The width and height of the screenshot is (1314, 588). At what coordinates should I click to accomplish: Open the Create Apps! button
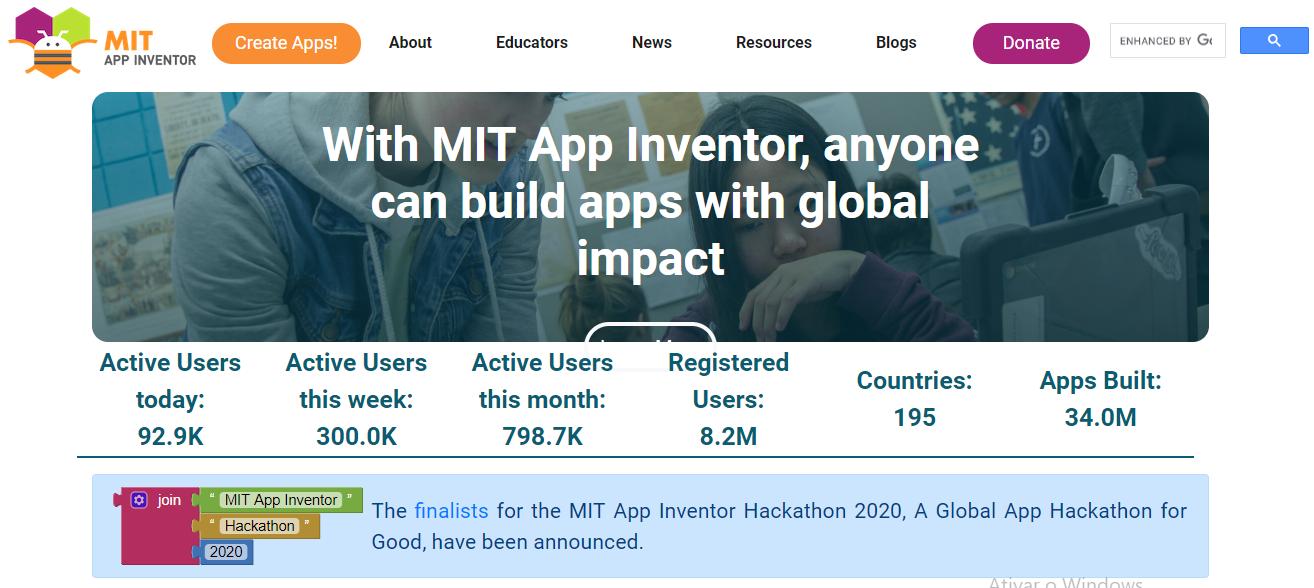point(286,43)
